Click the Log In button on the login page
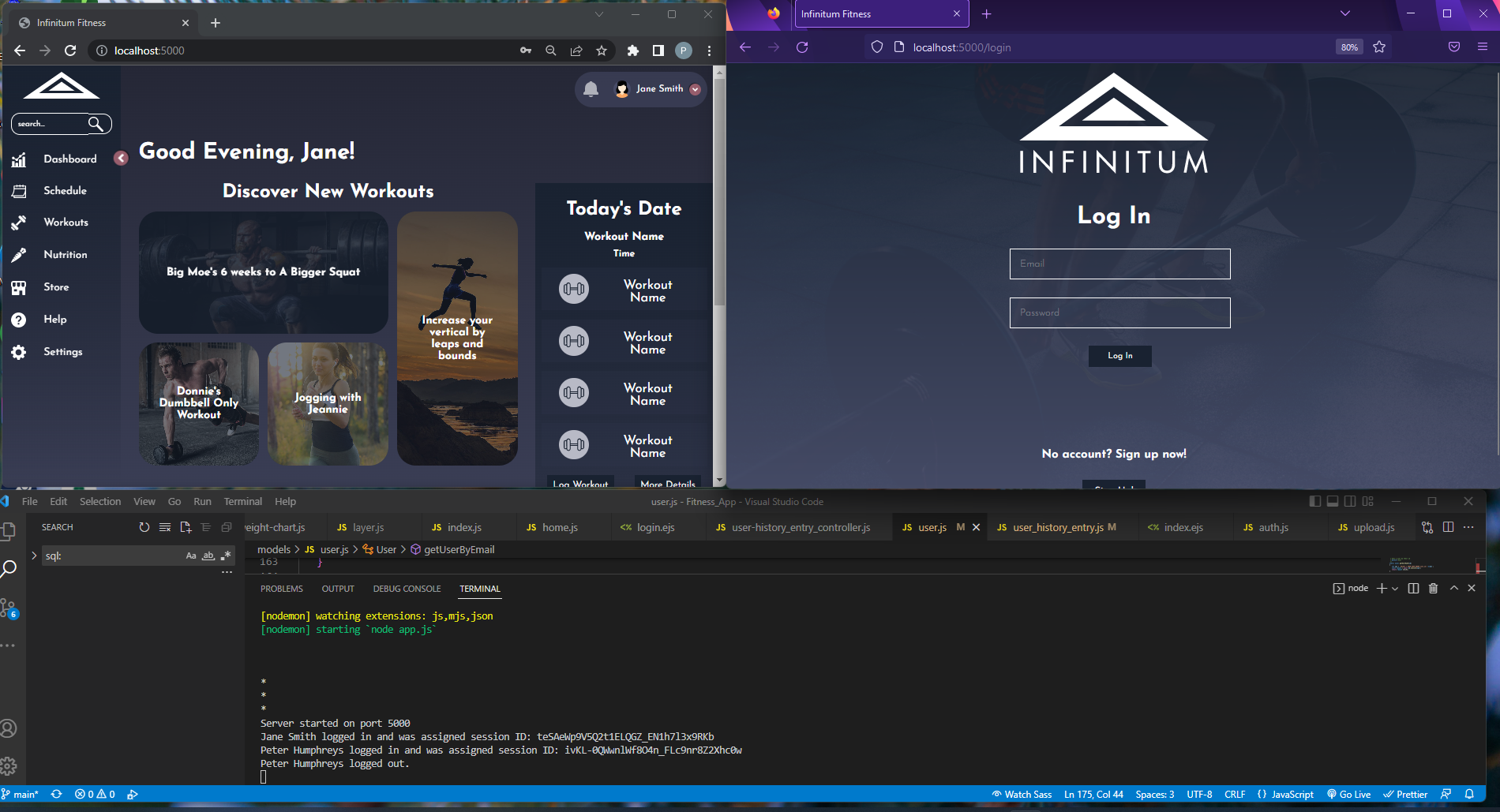1500x812 pixels. 1119,356
